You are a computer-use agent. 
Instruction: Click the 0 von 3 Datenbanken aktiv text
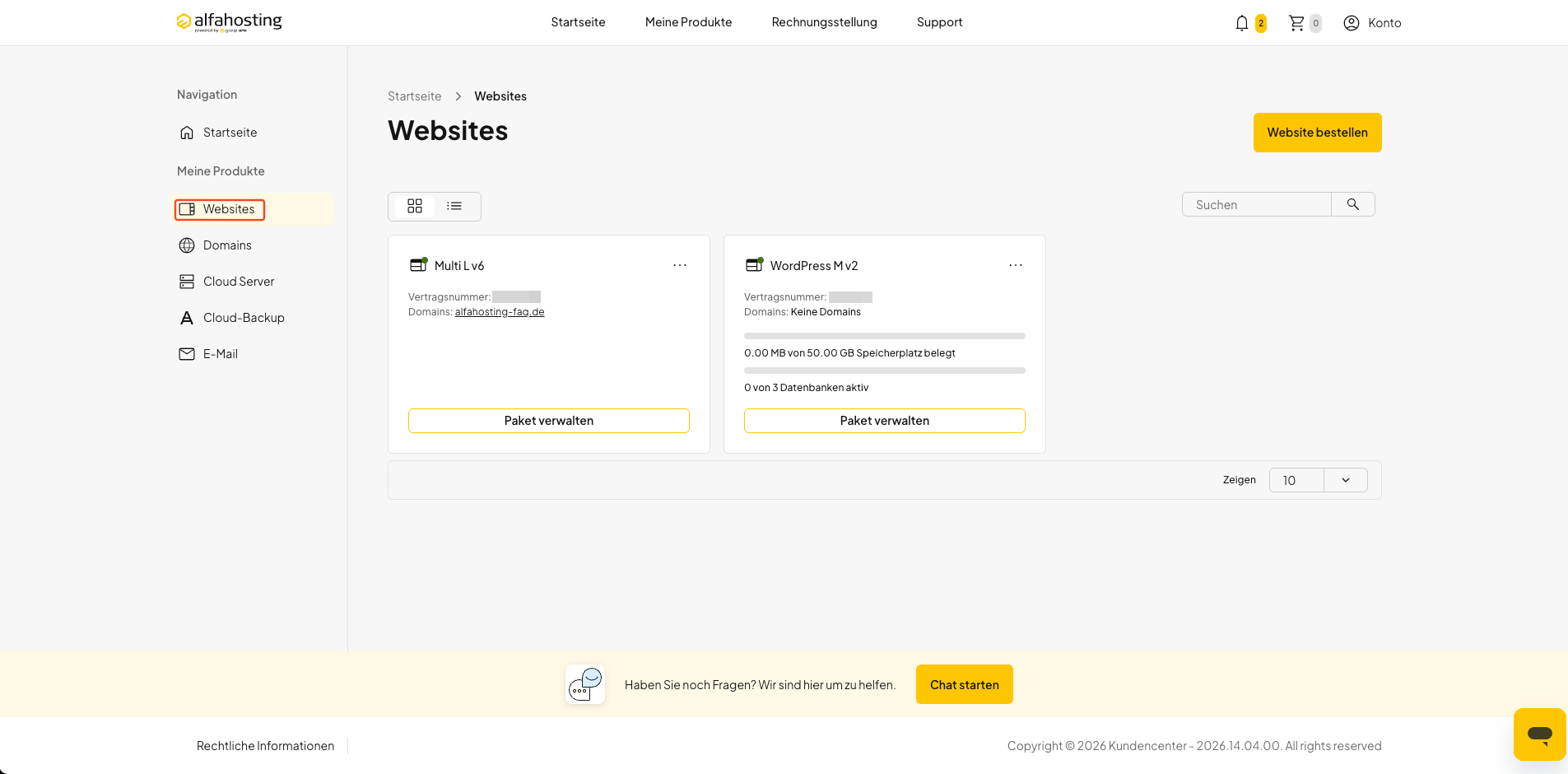[807, 388]
